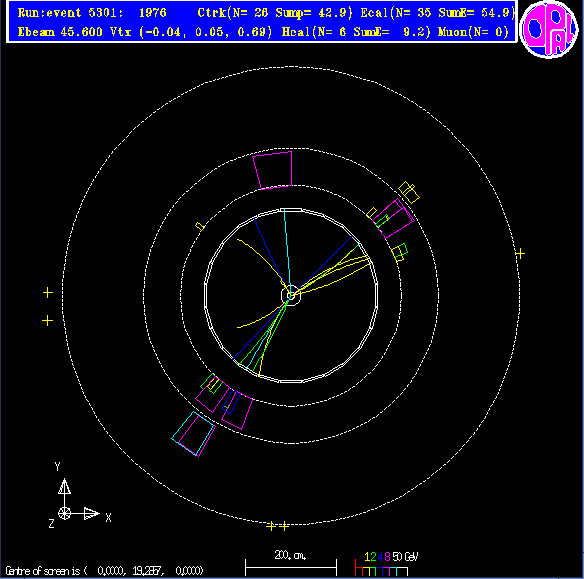
Task: Click the magenta calorimeter block at top
Action: pyautogui.click(x=272, y=170)
